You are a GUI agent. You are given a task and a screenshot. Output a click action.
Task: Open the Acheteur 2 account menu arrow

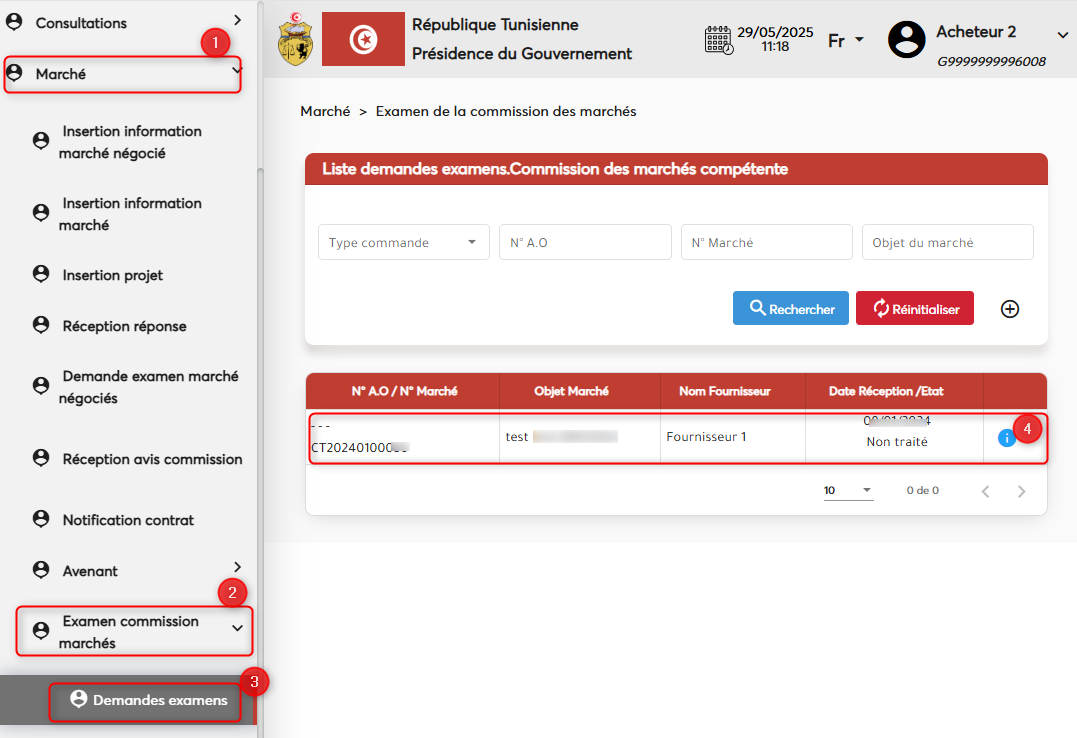click(1061, 36)
